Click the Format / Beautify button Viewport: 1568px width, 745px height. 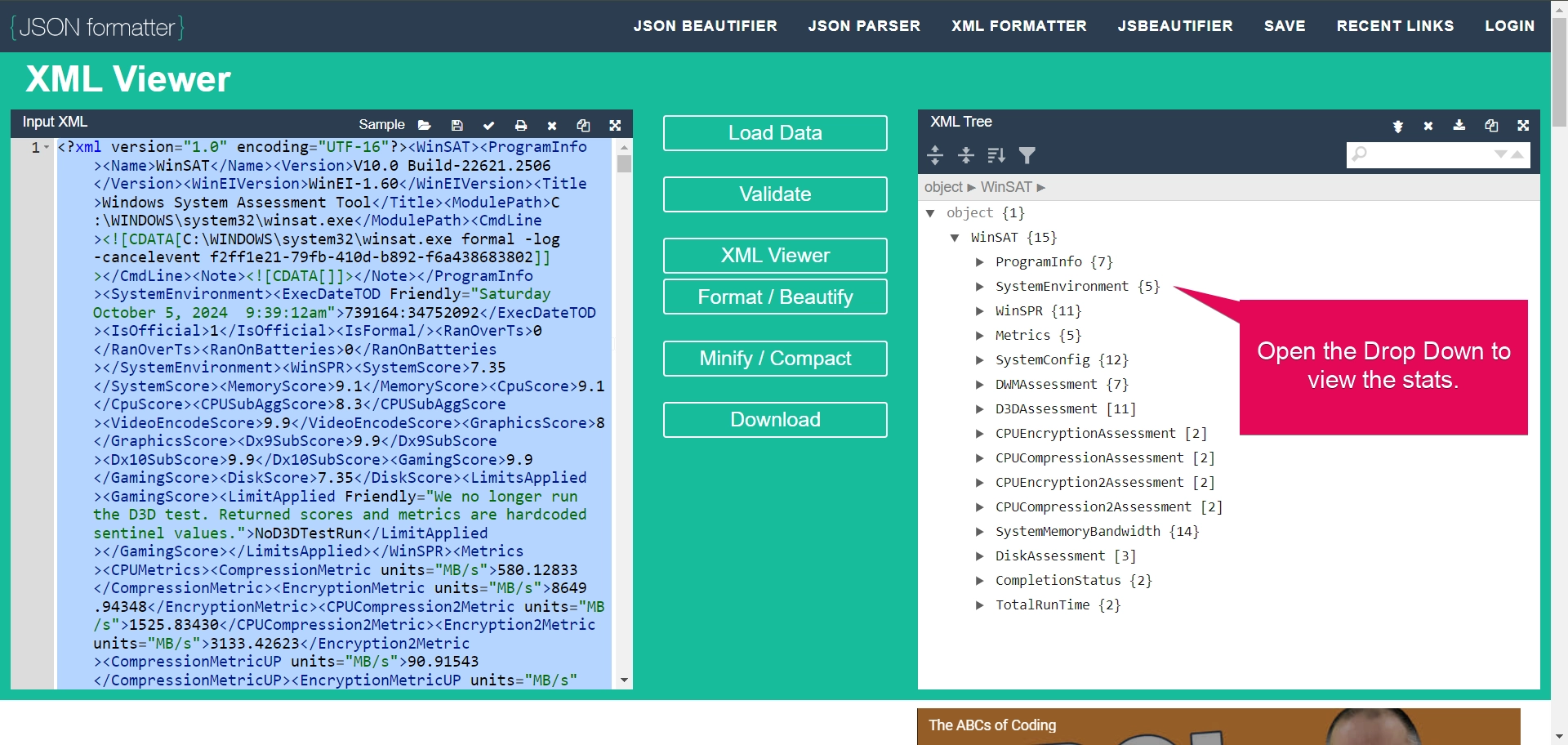pos(775,297)
